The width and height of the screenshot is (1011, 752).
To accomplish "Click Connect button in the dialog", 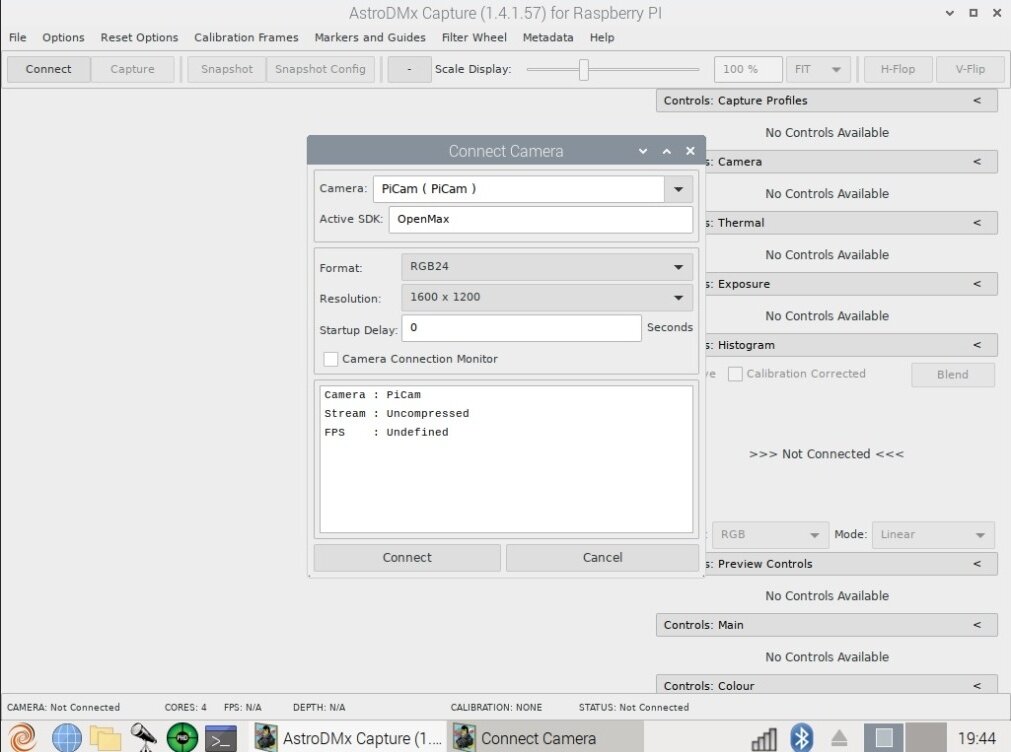I will (407, 558).
